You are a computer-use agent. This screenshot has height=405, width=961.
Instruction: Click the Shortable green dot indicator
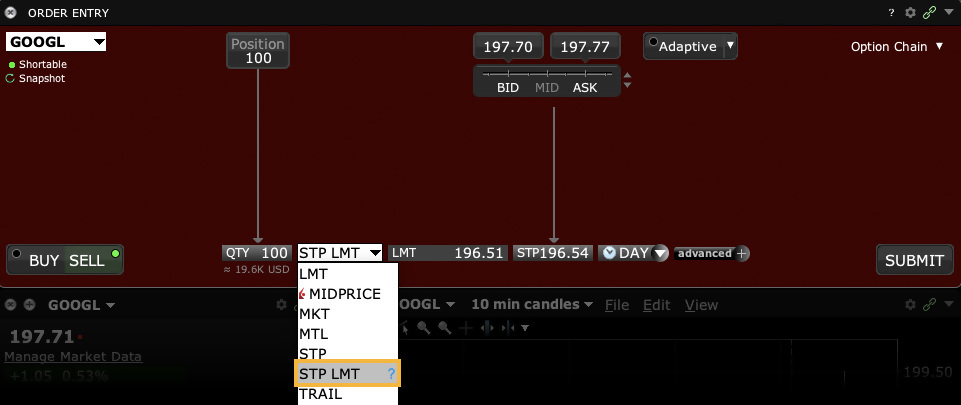pyautogui.click(x=12, y=65)
